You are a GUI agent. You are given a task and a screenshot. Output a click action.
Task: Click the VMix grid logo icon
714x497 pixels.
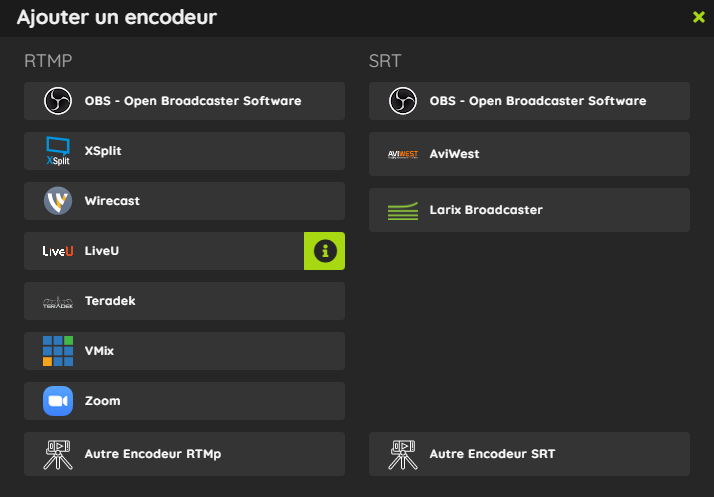58,351
